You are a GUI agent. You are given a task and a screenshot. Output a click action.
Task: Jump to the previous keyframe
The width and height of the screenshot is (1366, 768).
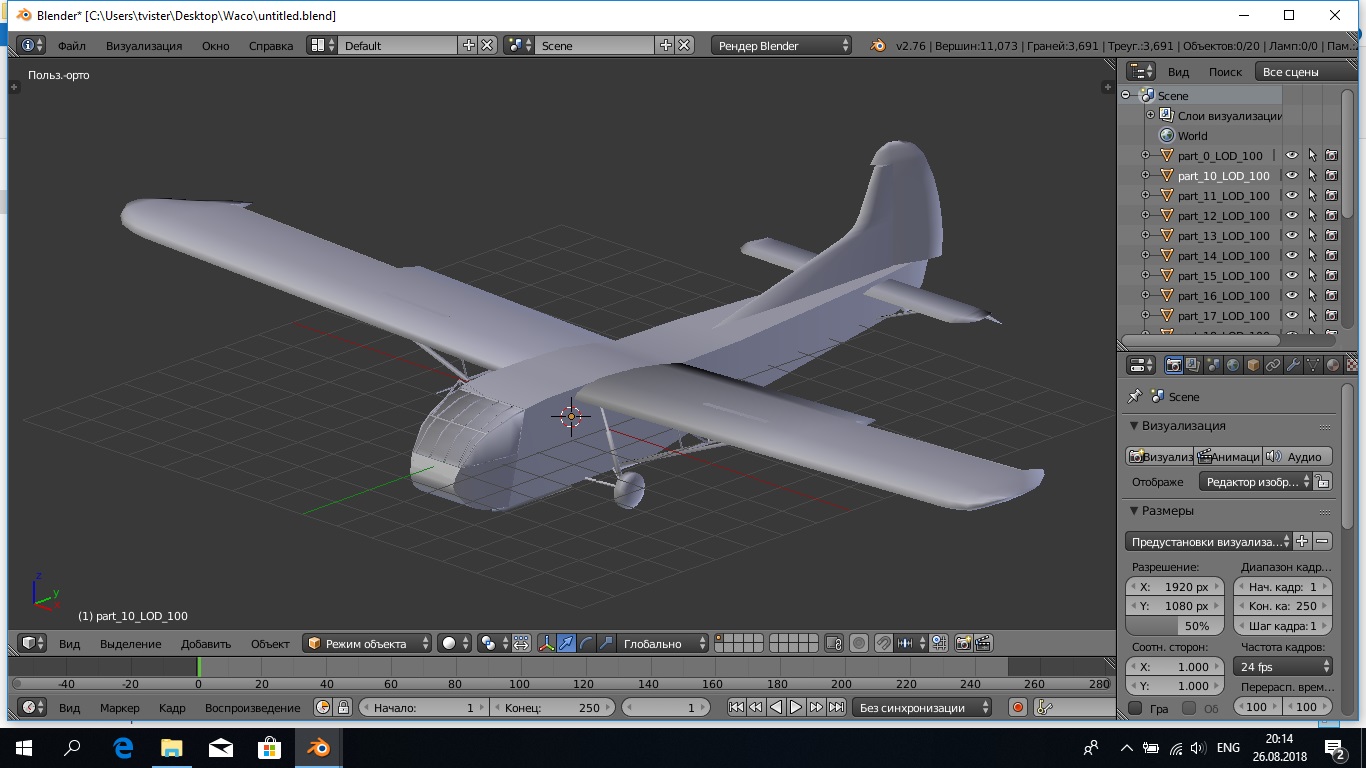click(x=756, y=707)
